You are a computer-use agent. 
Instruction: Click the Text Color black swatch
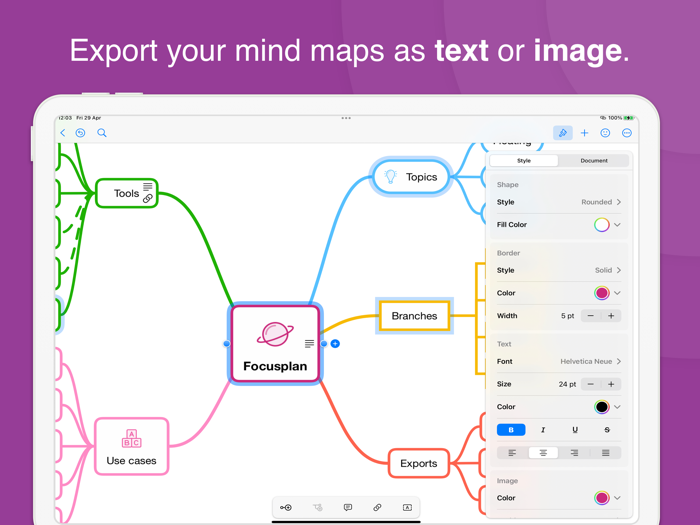602,407
